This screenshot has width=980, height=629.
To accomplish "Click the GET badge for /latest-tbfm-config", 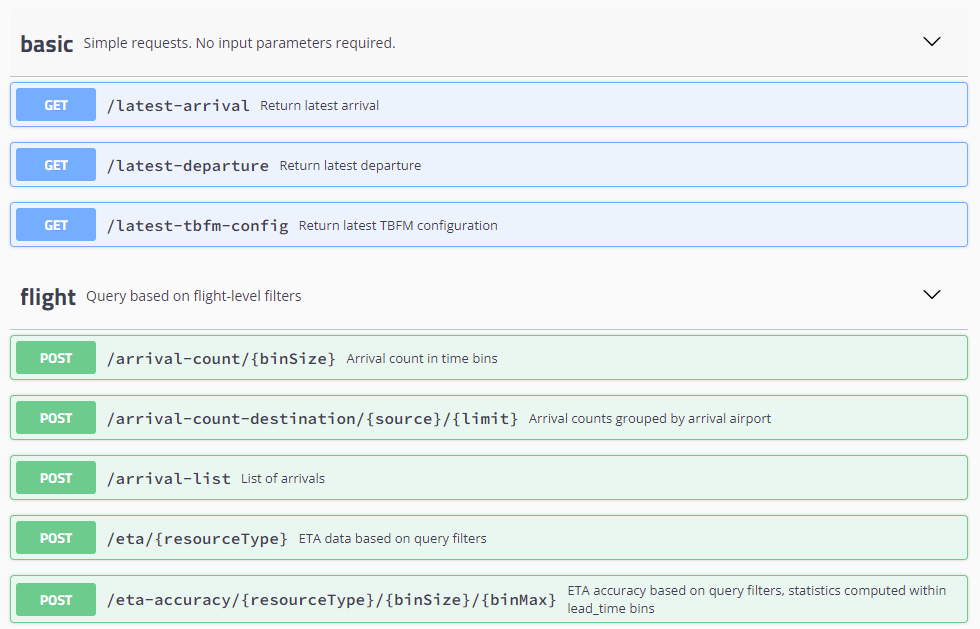I will click(56, 225).
